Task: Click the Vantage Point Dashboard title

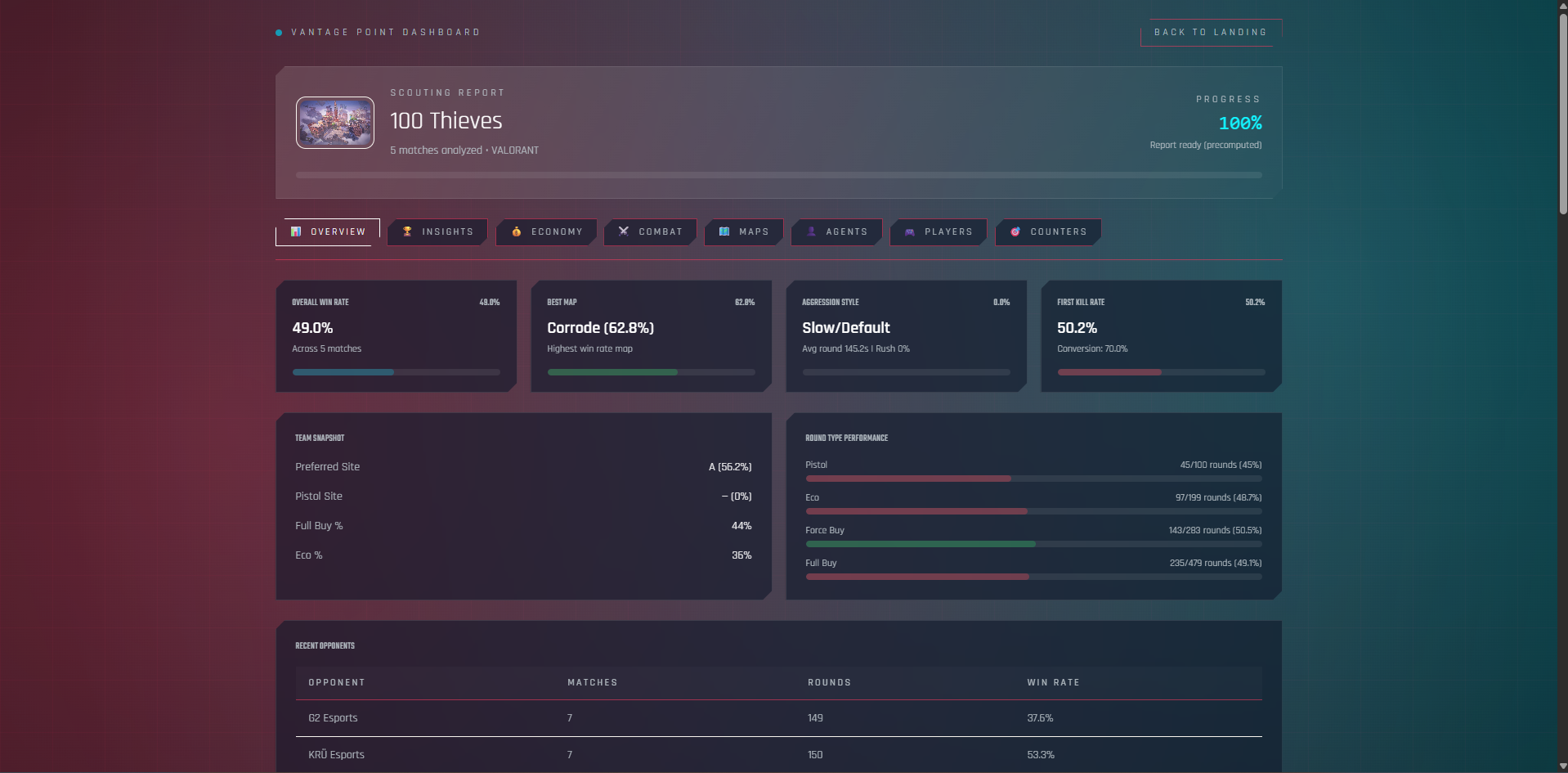Action: 386,33
